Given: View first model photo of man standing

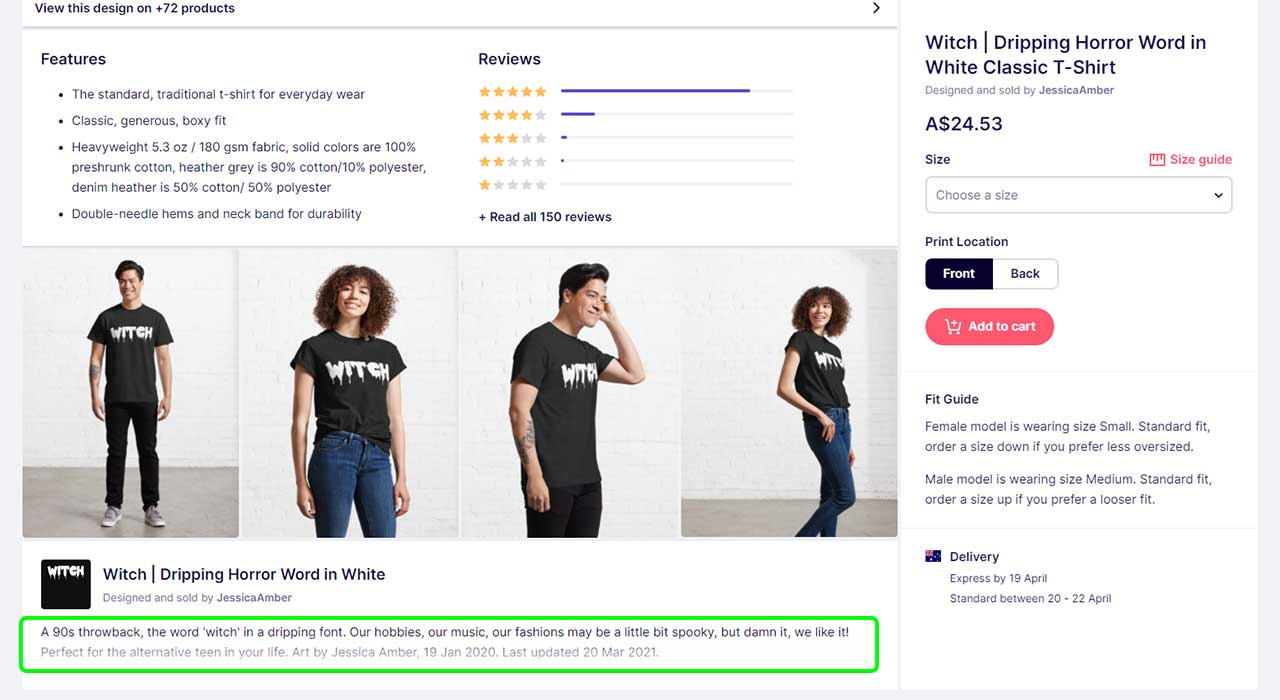Looking at the screenshot, I should click(131, 394).
